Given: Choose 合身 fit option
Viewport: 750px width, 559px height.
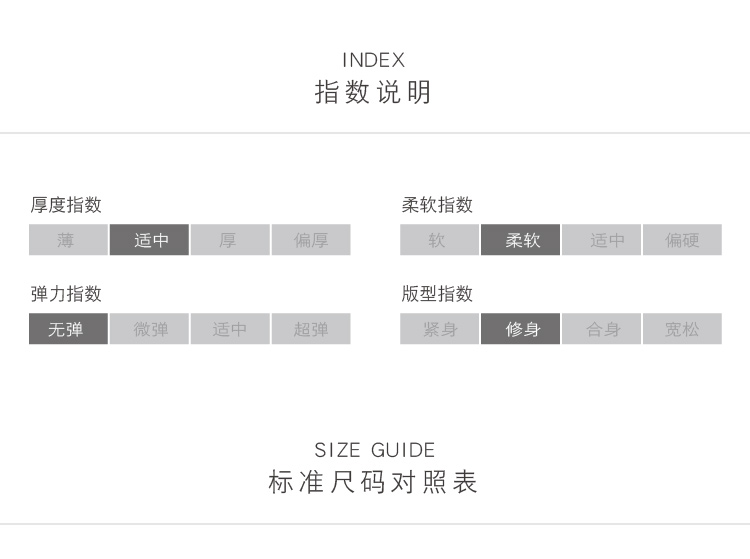Looking at the screenshot, I should 601,329.
